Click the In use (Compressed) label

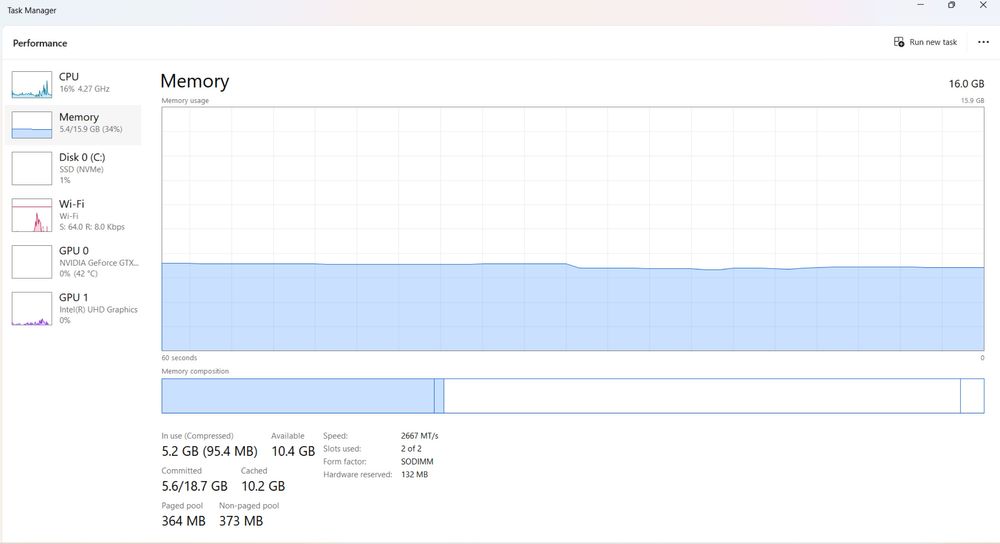point(197,436)
